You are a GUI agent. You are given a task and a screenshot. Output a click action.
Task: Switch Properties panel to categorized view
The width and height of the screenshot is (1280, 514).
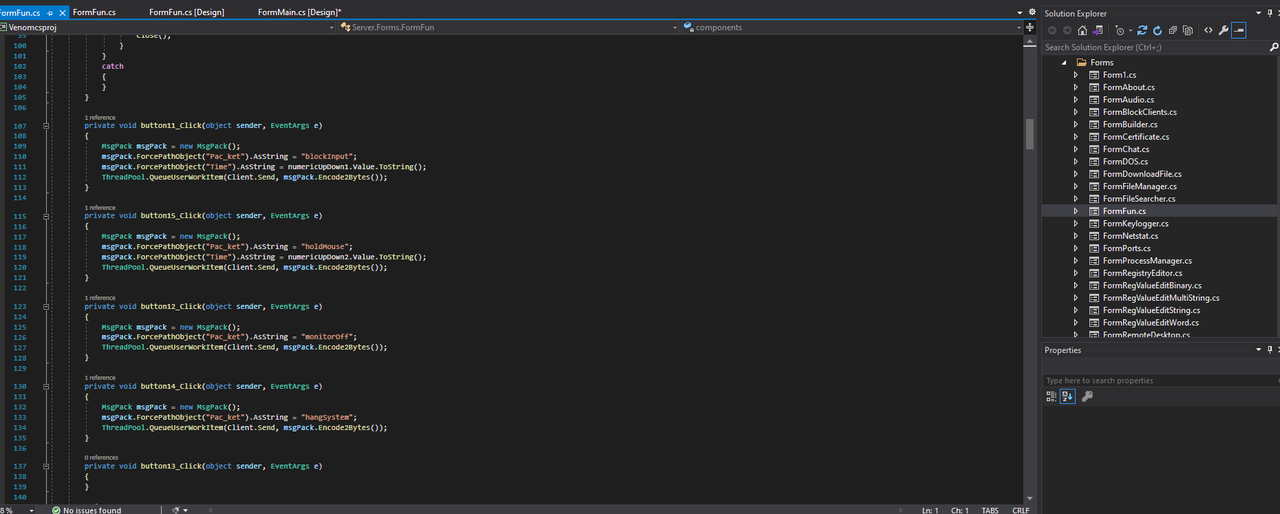pos(1051,396)
